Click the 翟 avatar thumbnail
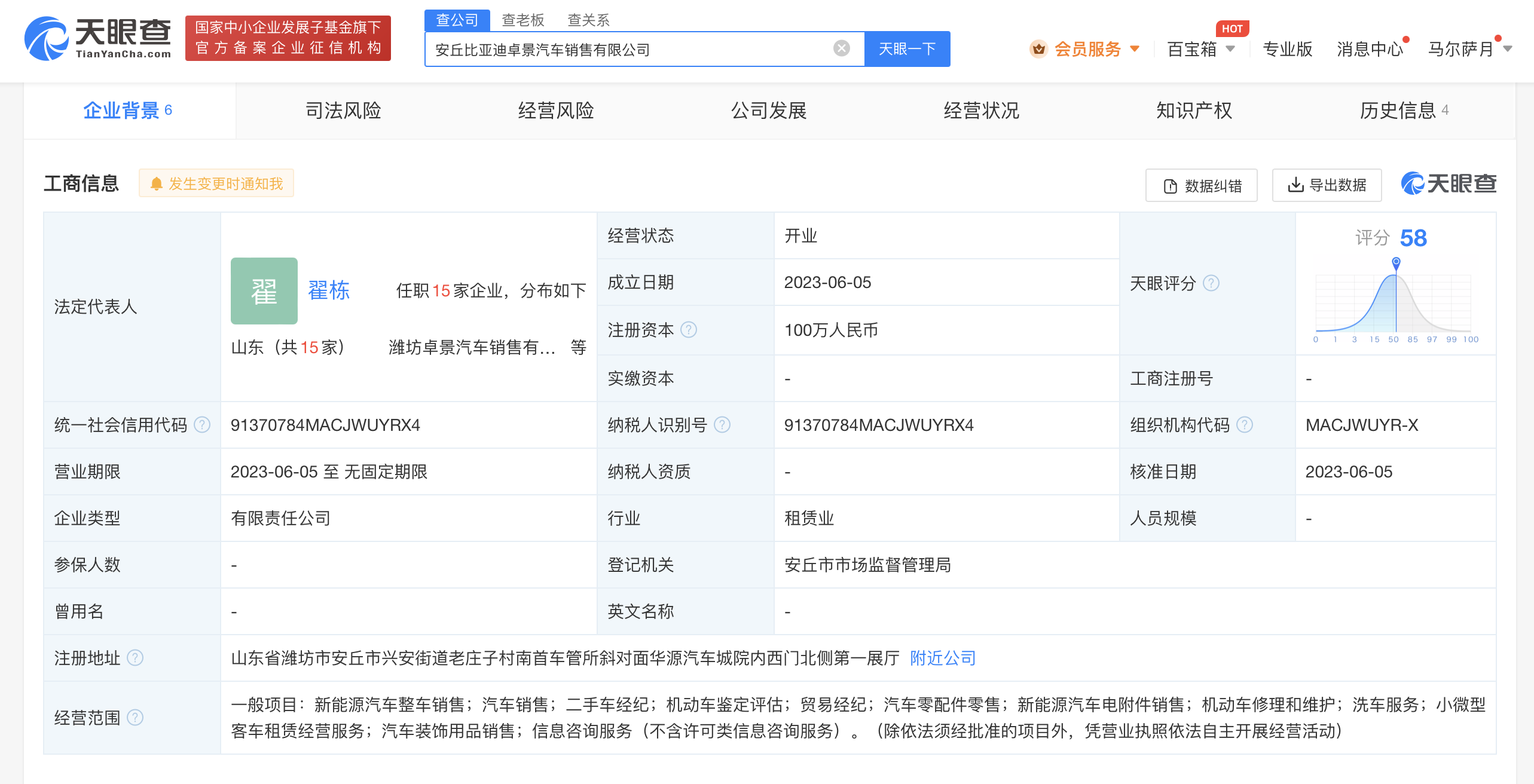This screenshot has width=1534, height=784. (264, 291)
